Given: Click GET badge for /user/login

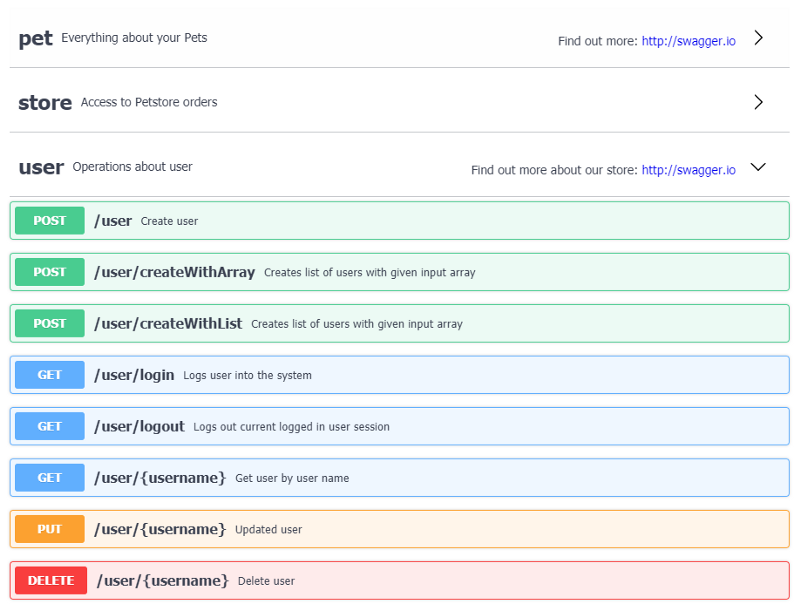Looking at the screenshot, I should [x=50, y=375].
